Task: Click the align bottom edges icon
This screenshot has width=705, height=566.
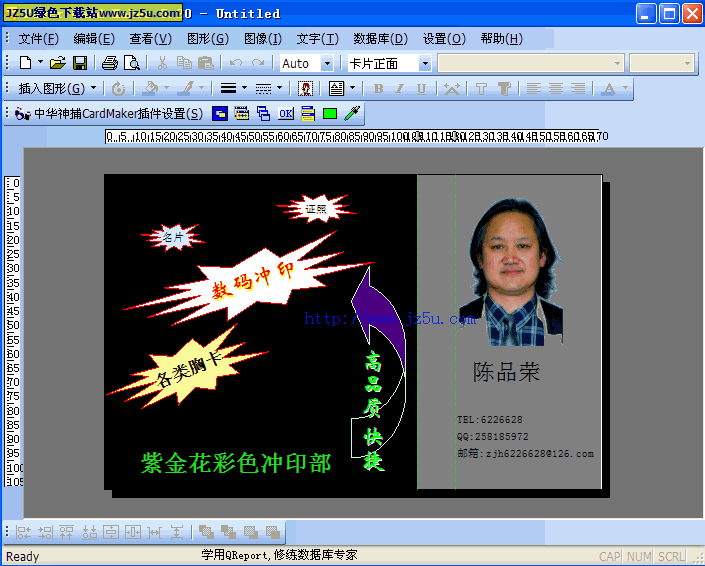Action: [89, 532]
